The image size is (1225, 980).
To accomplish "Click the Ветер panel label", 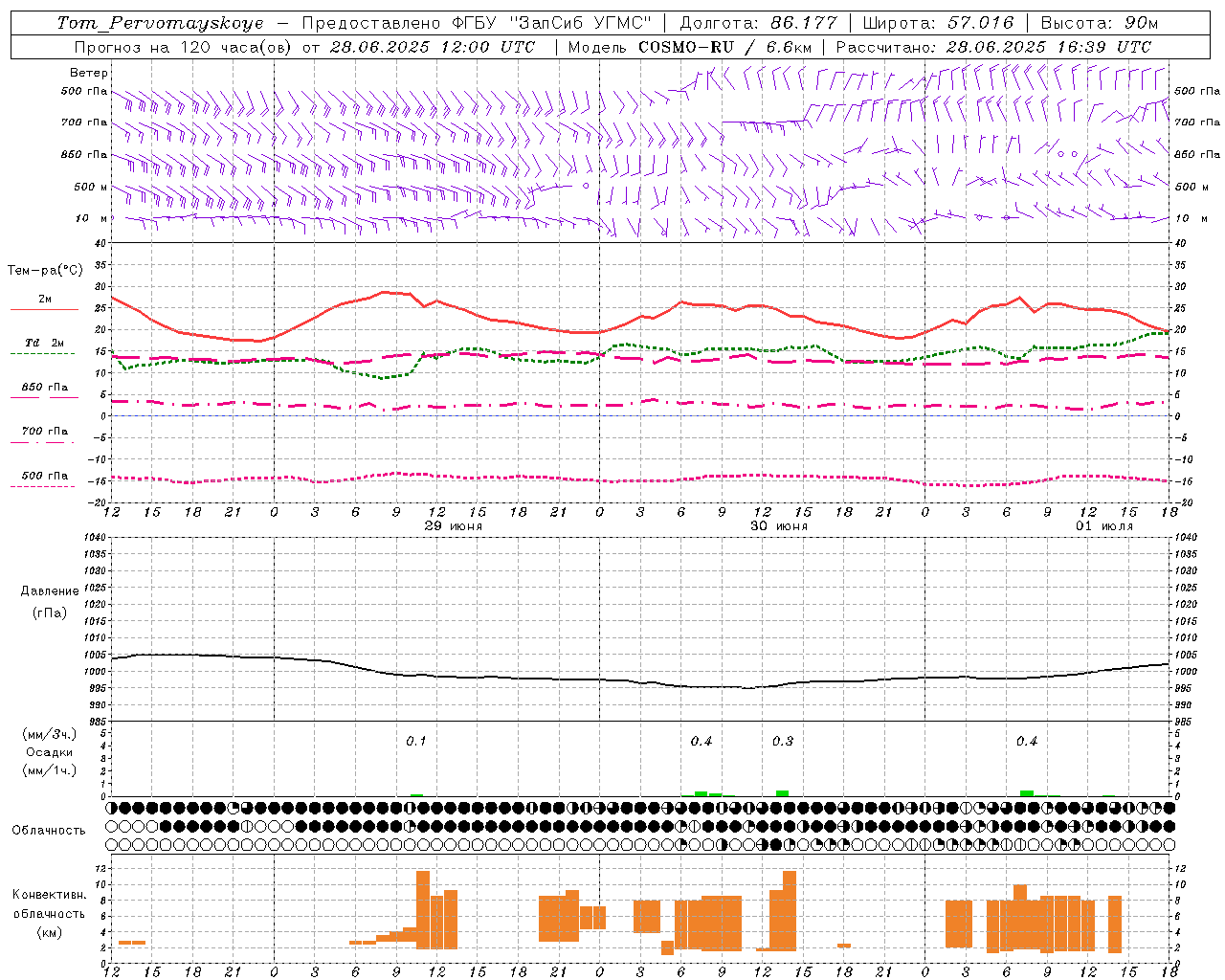I will [89, 73].
